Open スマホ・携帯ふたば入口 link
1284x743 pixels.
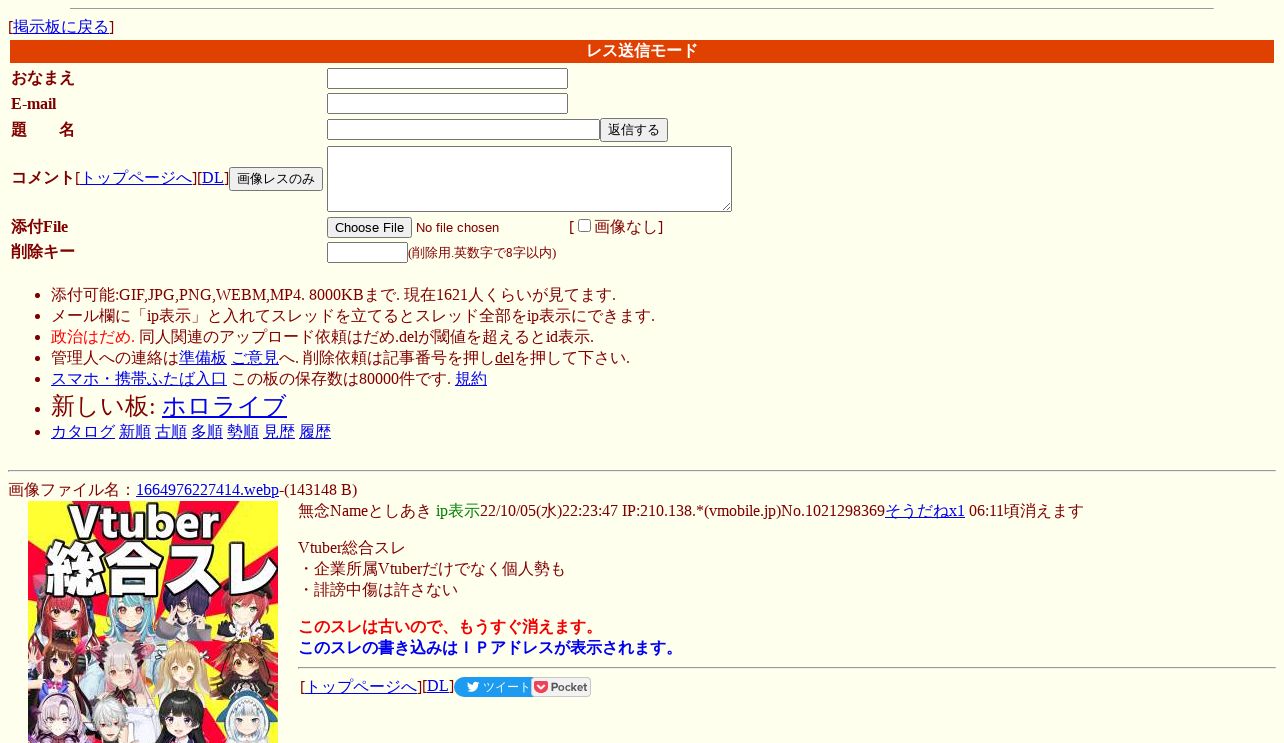click(x=139, y=379)
